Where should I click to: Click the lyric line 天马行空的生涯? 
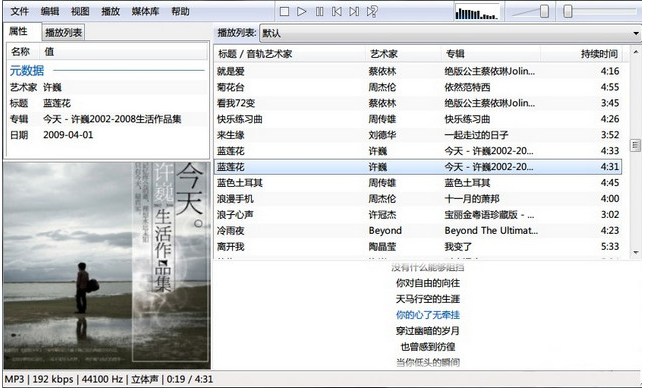(x=428, y=299)
